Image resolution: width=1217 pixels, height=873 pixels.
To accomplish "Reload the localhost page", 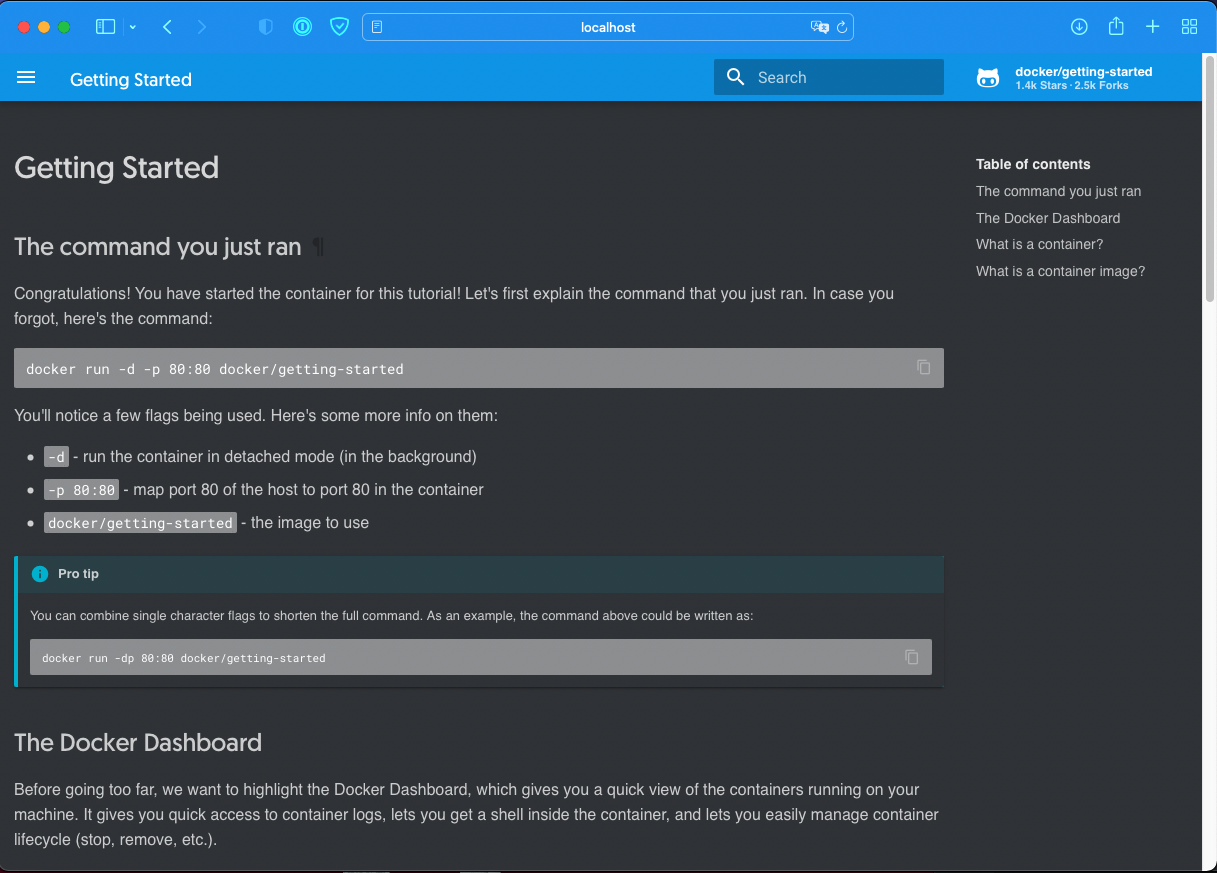I will 842,27.
